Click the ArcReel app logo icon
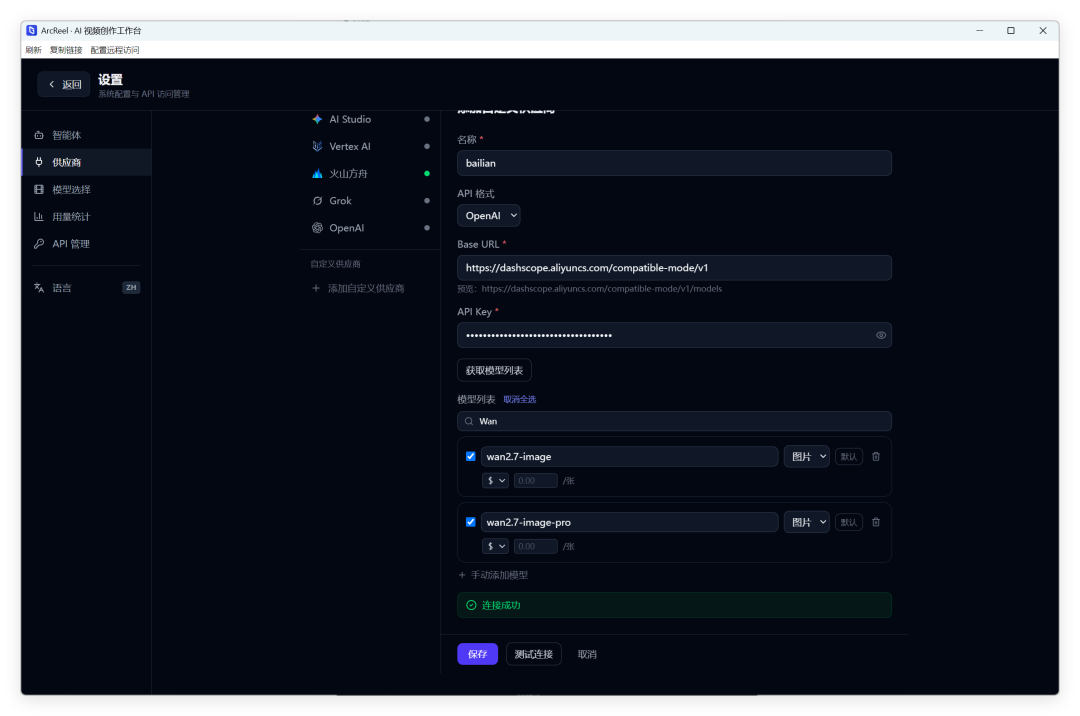The width and height of the screenshot is (1080, 716). coord(32,30)
